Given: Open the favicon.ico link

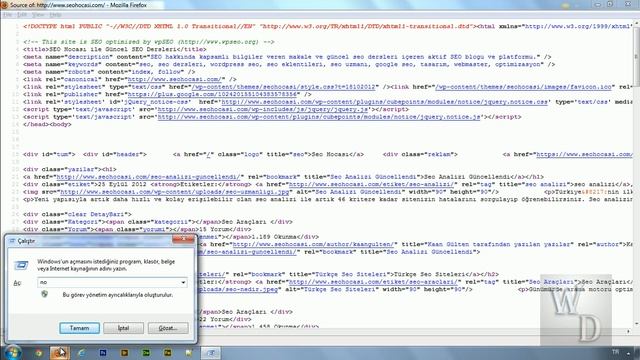Looking at the screenshot, I should [523, 87].
